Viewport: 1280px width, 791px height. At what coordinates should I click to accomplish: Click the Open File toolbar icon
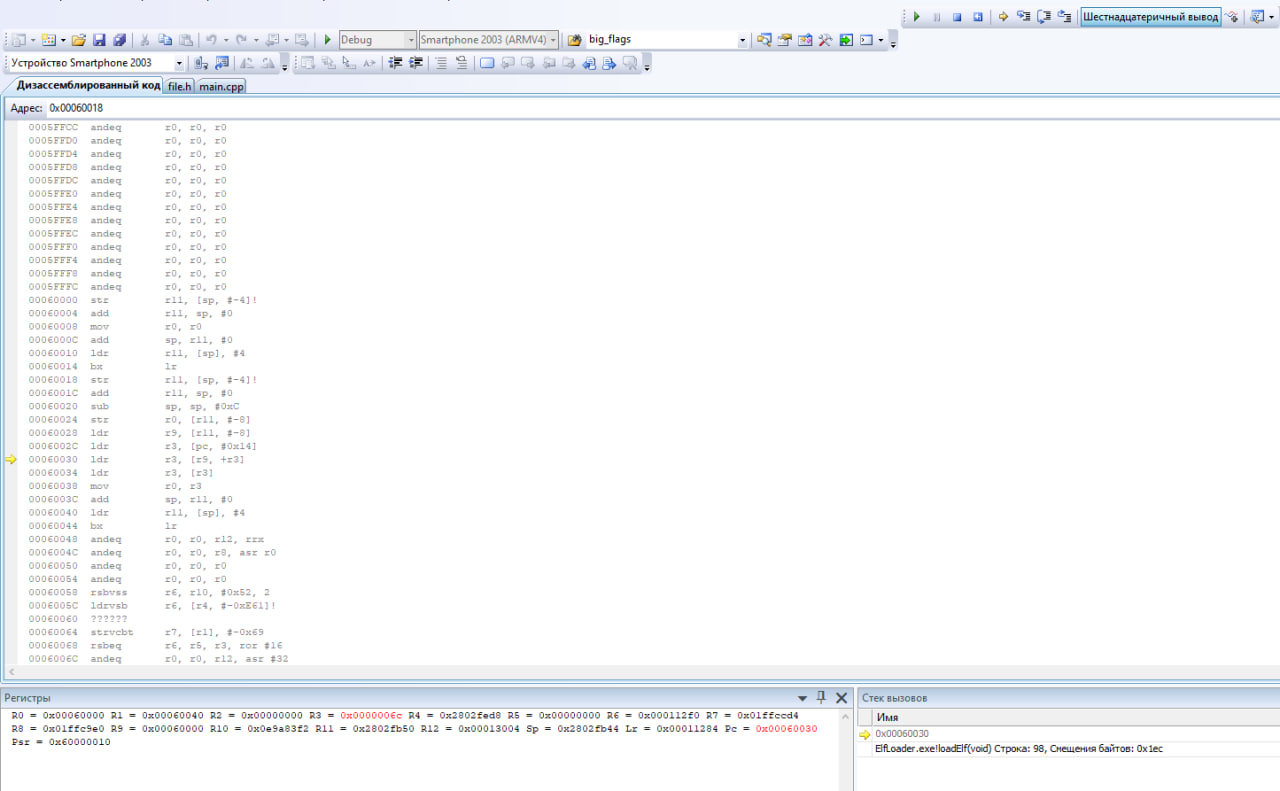click(79, 39)
